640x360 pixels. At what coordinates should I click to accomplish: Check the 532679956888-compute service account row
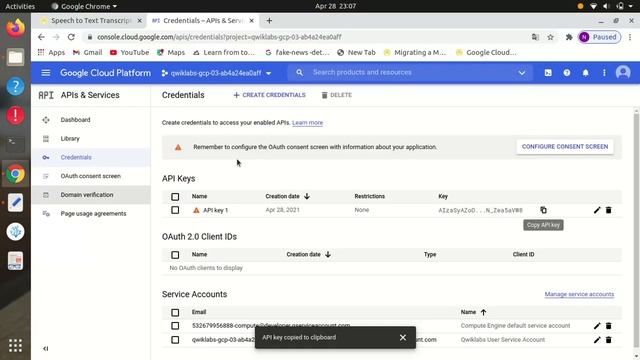click(x=175, y=326)
